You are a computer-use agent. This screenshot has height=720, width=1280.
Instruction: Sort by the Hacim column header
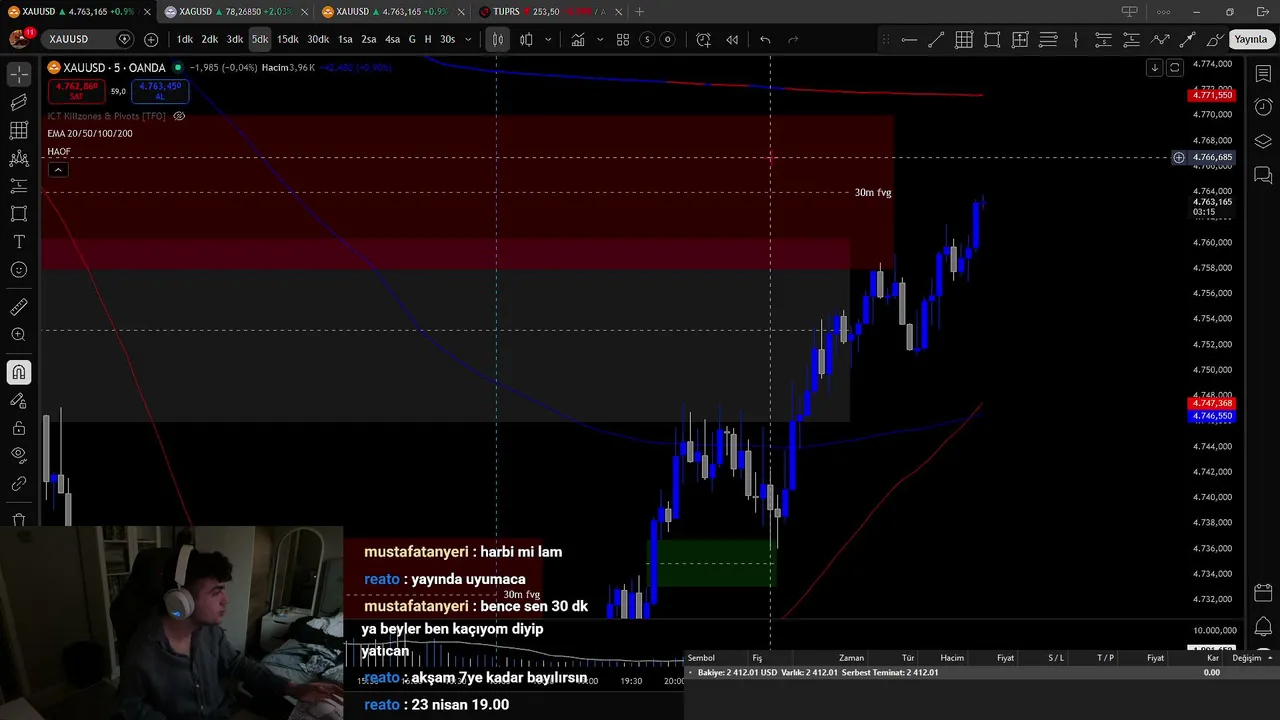click(952, 658)
